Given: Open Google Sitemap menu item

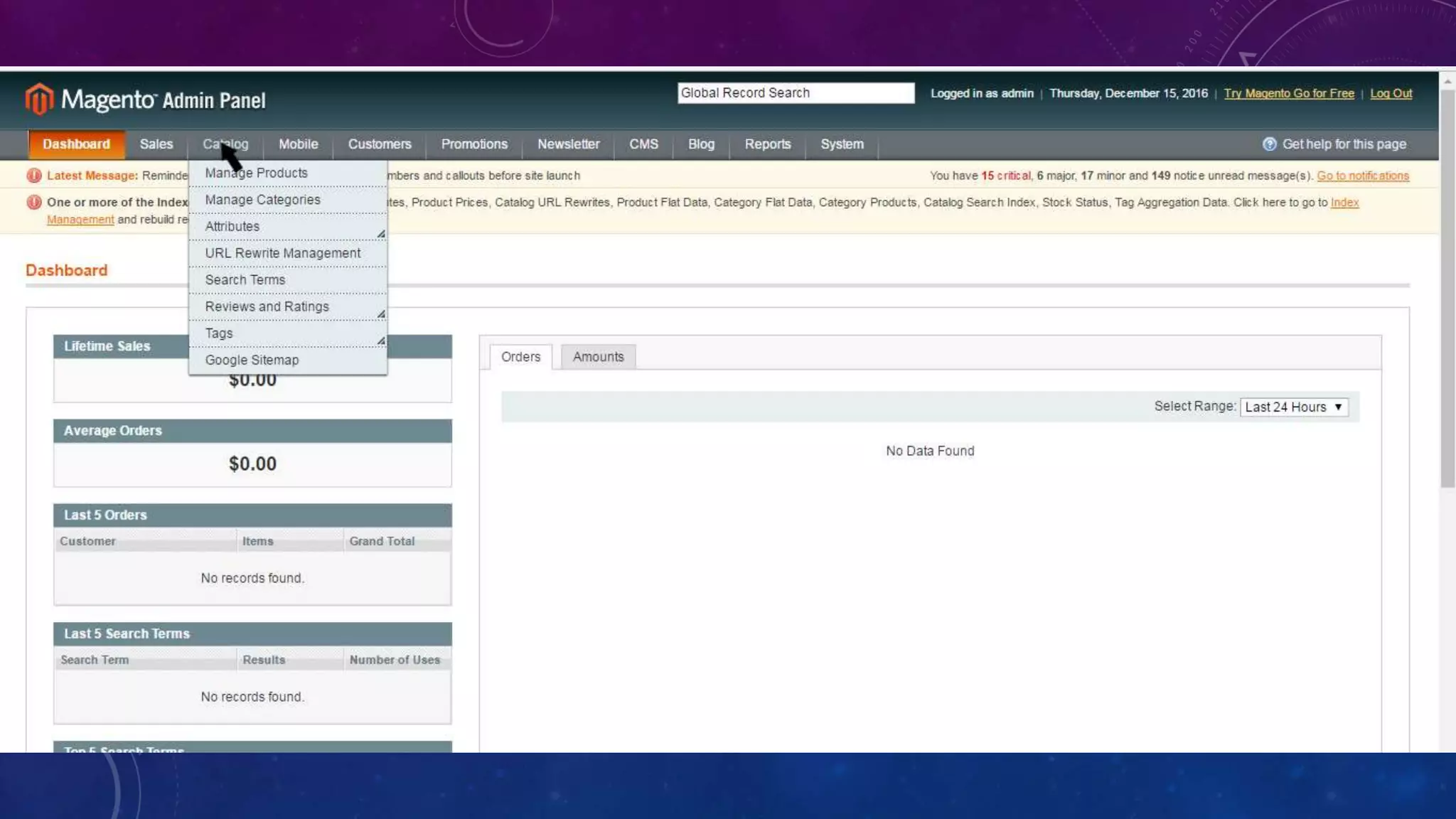Looking at the screenshot, I should (252, 360).
